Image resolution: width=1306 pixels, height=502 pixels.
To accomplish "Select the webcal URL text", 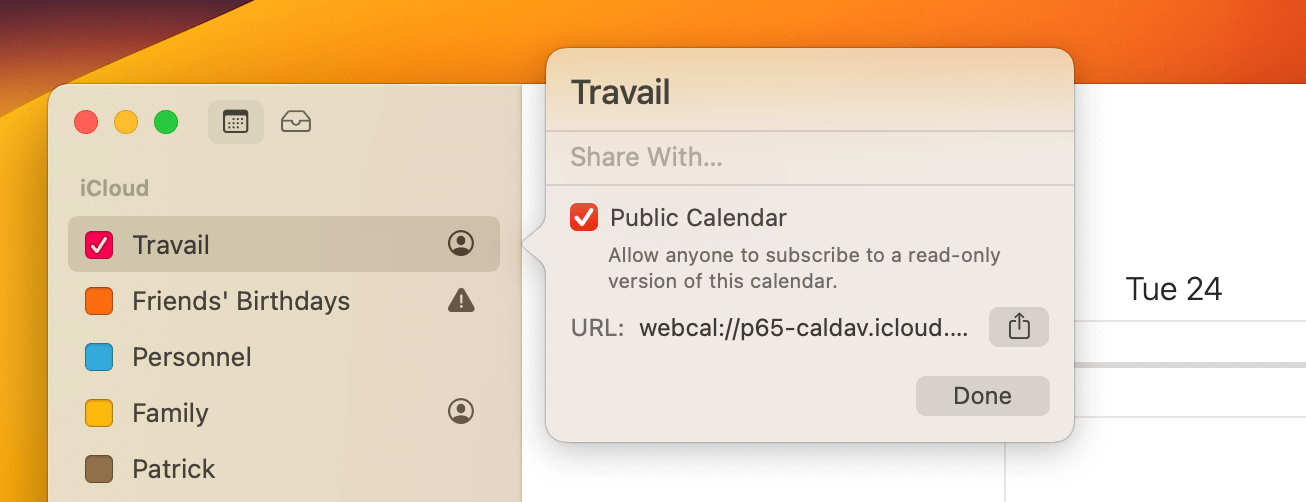I will (x=804, y=328).
